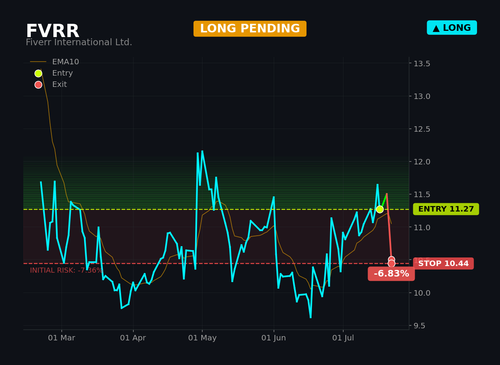This screenshot has height=365, width=500.
Task: Click the ENTRY 11.27 price label
Action: [x=446, y=209]
